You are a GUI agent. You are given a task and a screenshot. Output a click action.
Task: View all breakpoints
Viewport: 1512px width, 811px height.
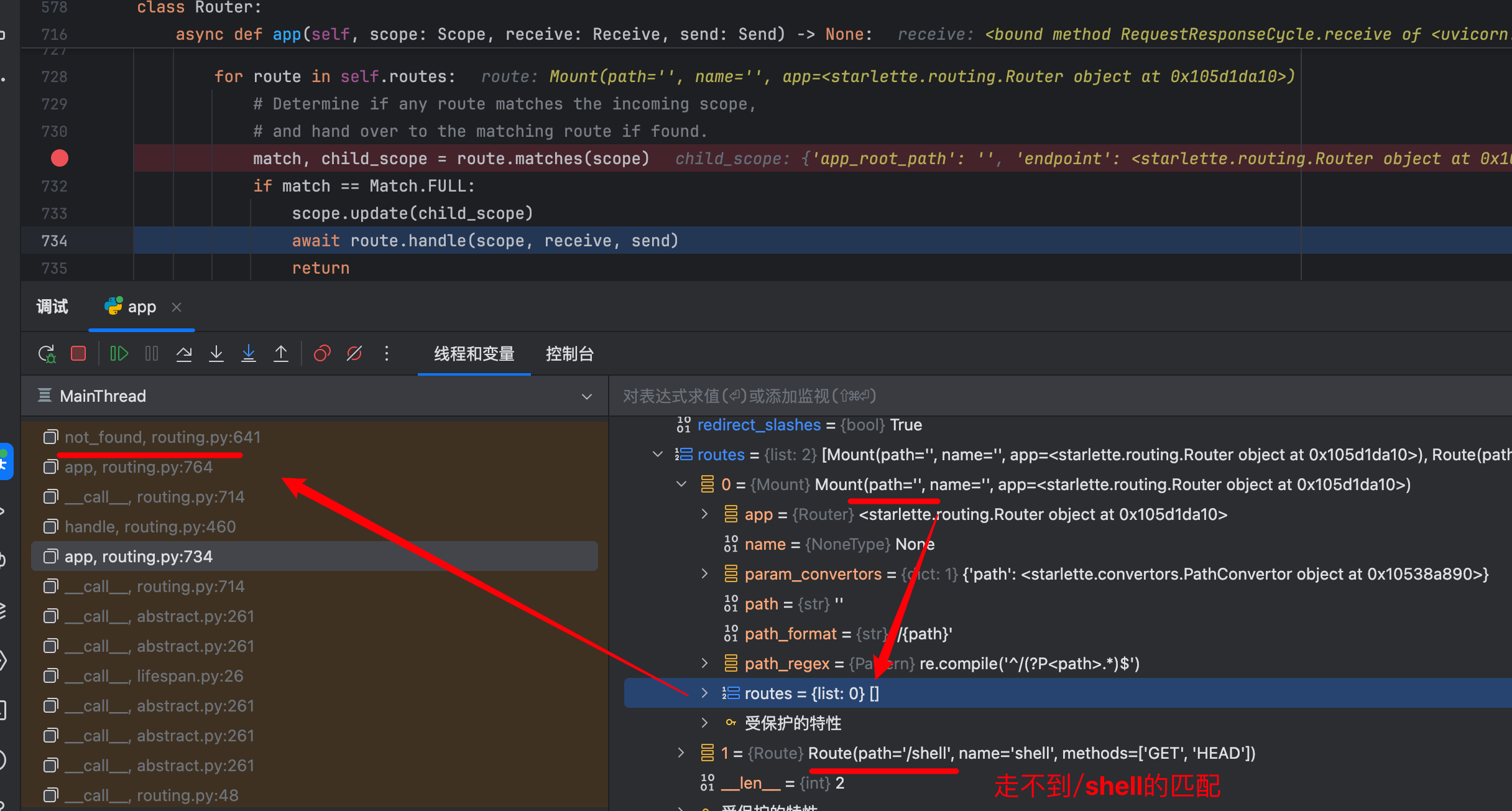(322, 354)
